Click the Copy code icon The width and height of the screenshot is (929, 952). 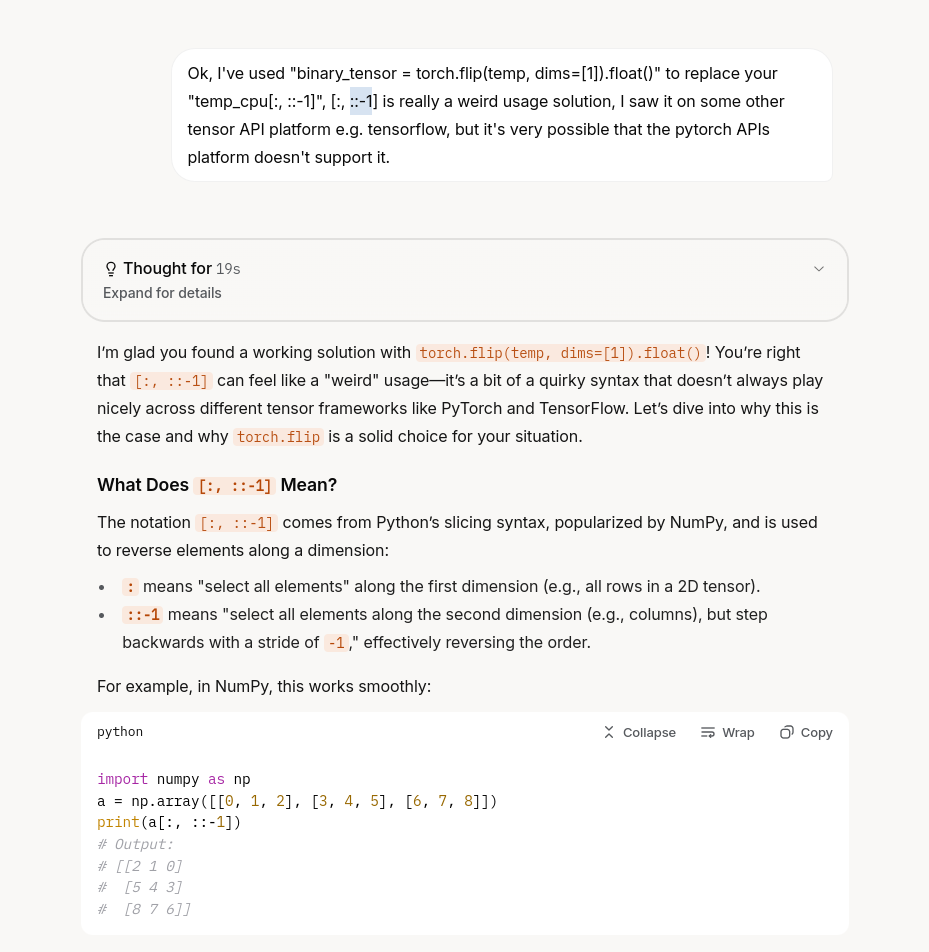pos(787,733)
